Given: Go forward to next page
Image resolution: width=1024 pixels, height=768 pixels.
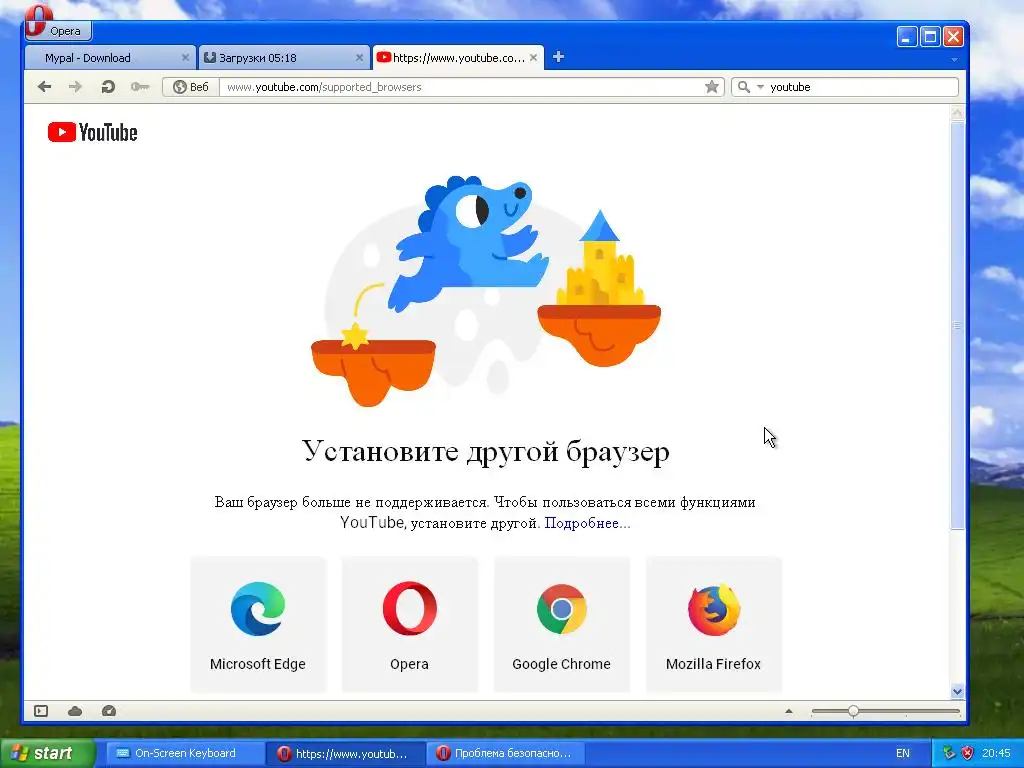Looking at the screenshot, I should click(x=76, y=87).
